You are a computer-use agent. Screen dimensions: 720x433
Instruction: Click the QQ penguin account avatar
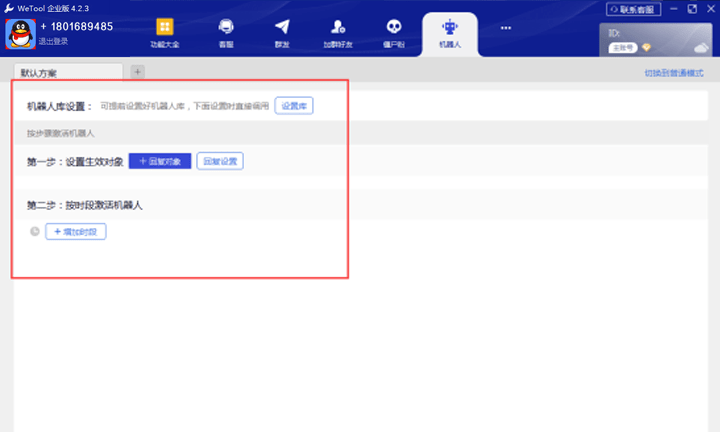(x=20, y=34)
